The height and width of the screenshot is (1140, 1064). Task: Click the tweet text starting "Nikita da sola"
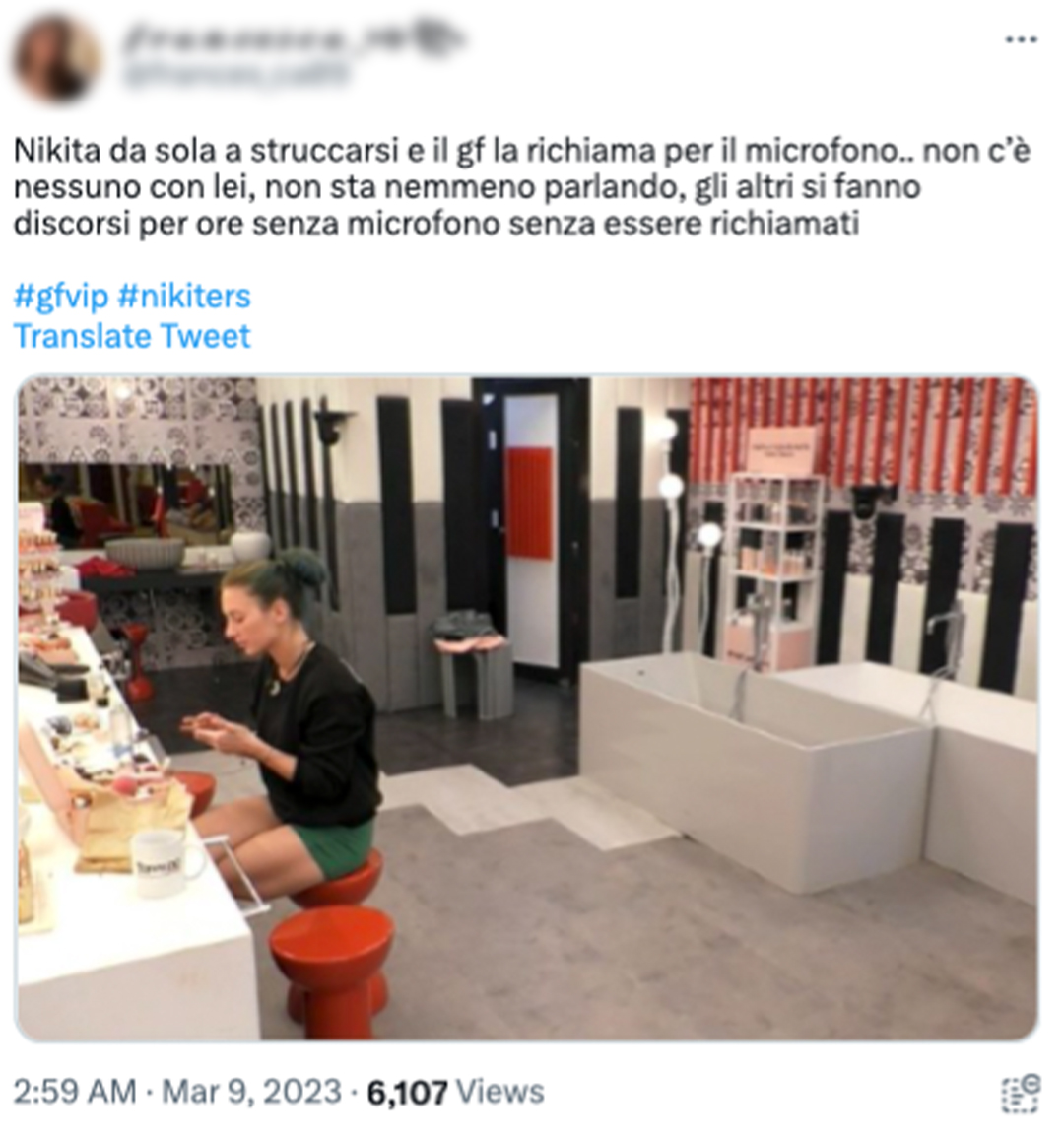(x=522, y=187)
